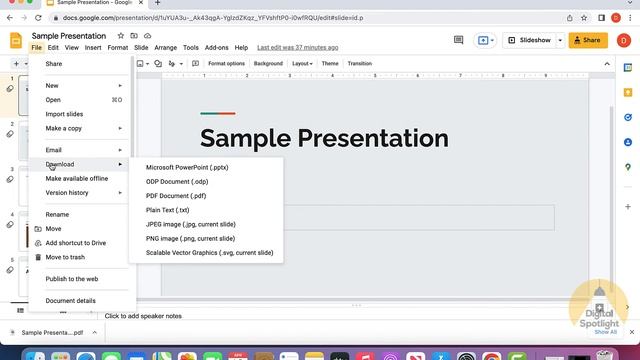Select the shape tool in toolbar

[158, 64]
